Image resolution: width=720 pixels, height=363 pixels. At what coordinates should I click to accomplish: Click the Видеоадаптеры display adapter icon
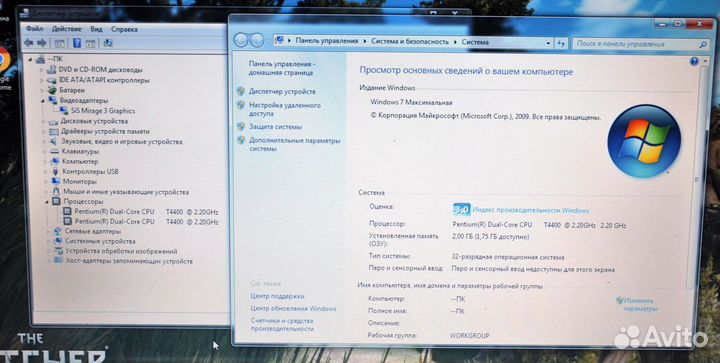tap(53, 100)
